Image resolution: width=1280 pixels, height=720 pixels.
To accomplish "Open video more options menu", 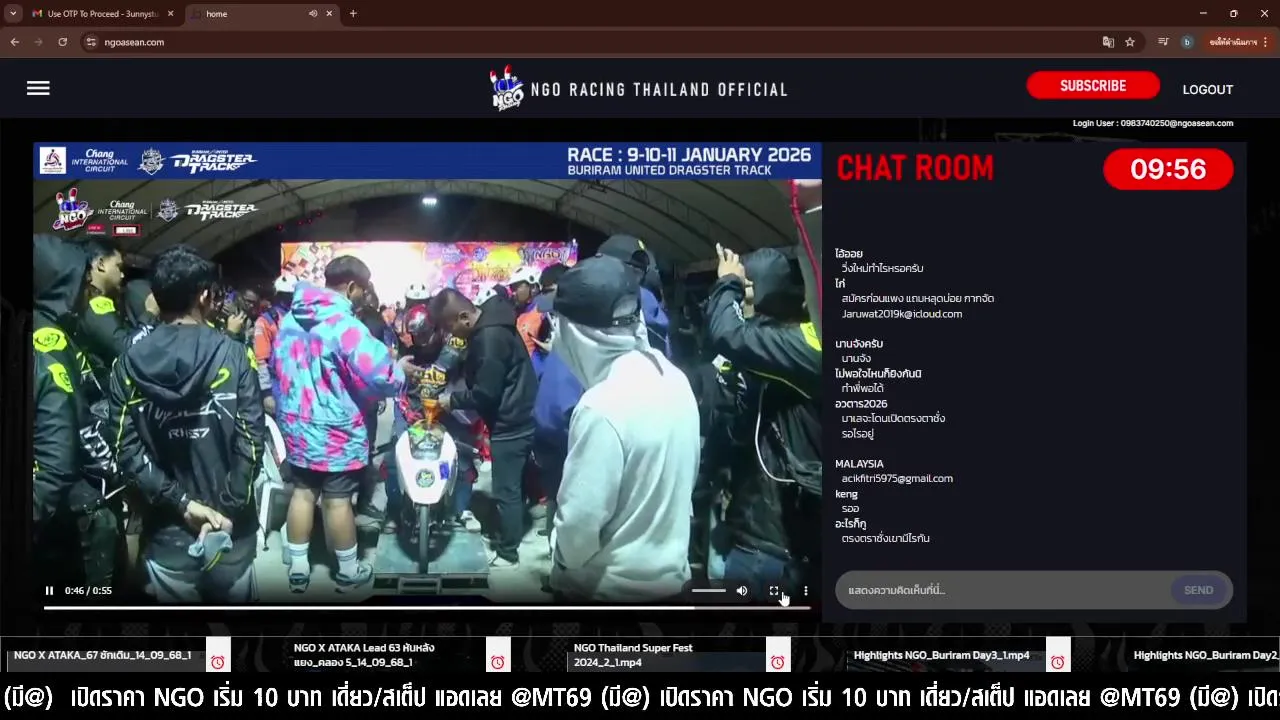I will (806, 591).
